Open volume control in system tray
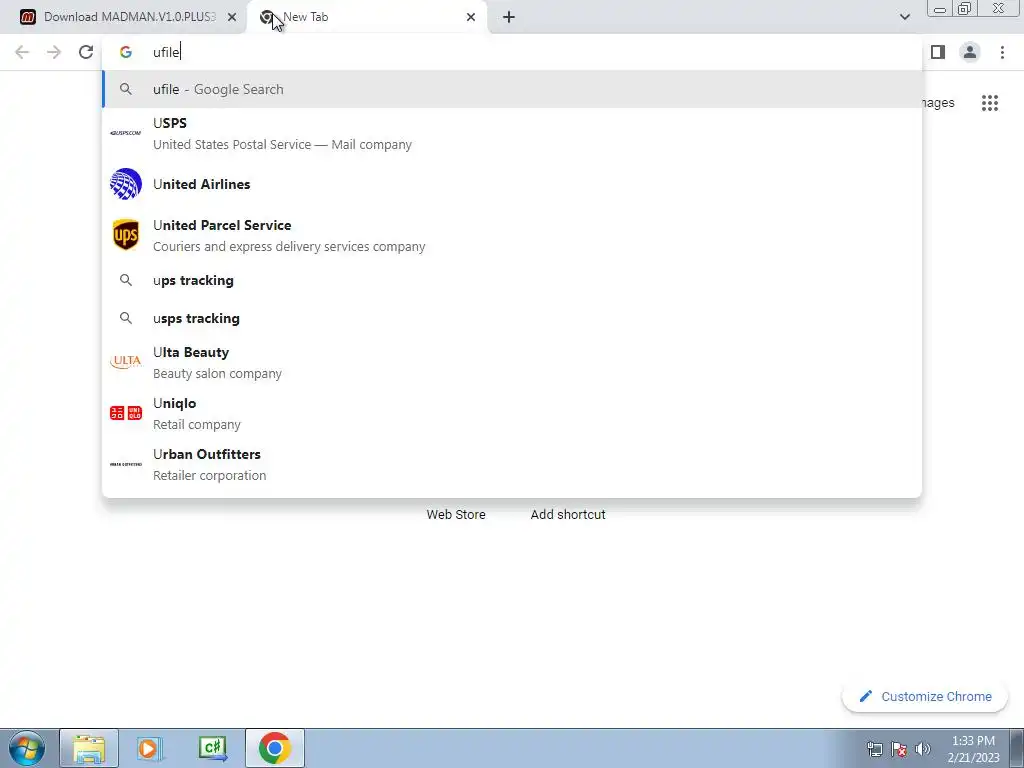Viewport: 1024px width, 768px height. click(923, 748)
